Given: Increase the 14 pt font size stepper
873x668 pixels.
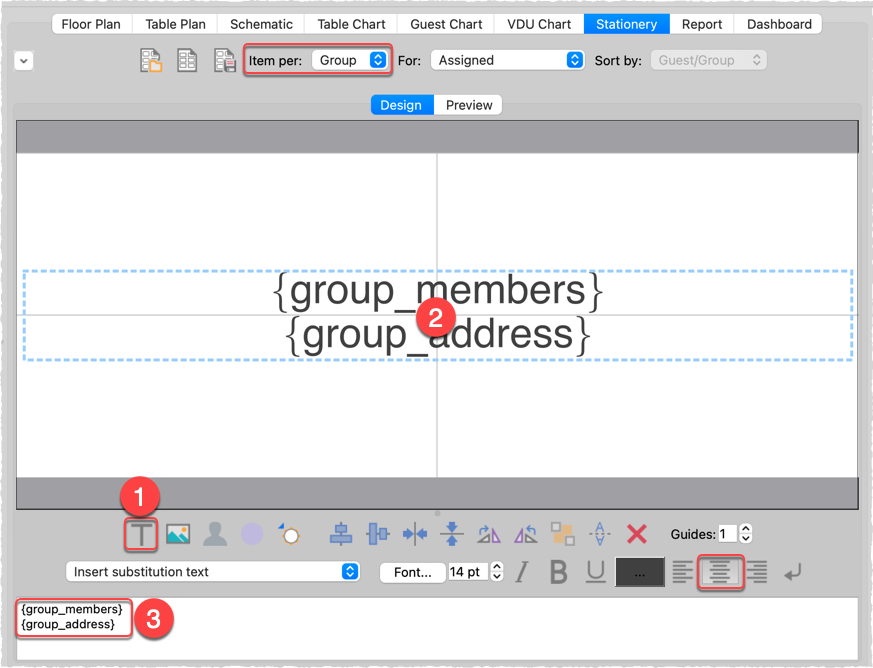Looking at the screenshot, I should tap(495, 566).
